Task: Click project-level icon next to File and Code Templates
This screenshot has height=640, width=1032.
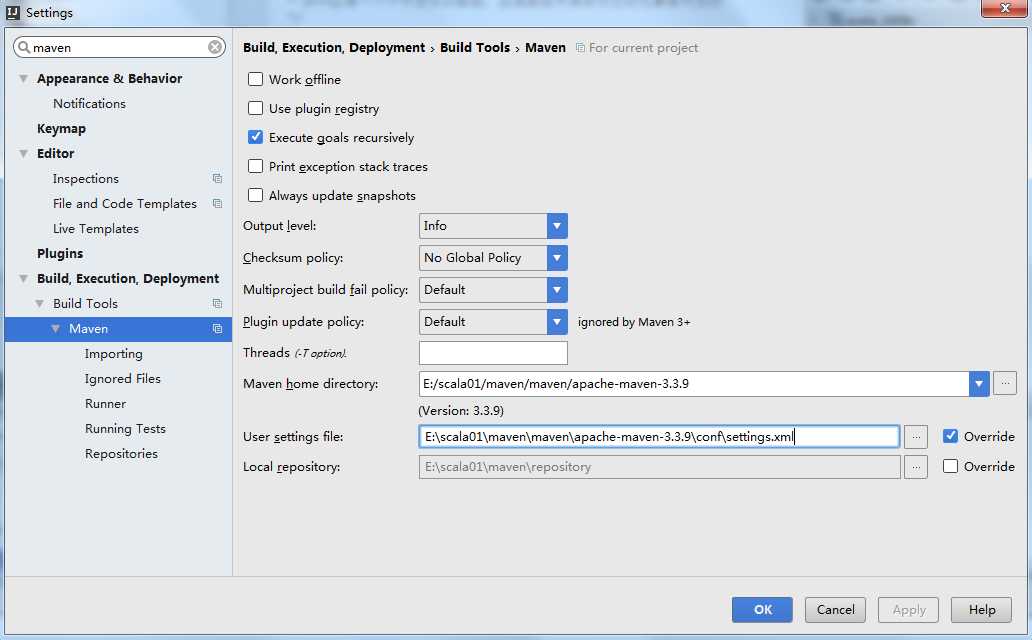Action: 217,203
